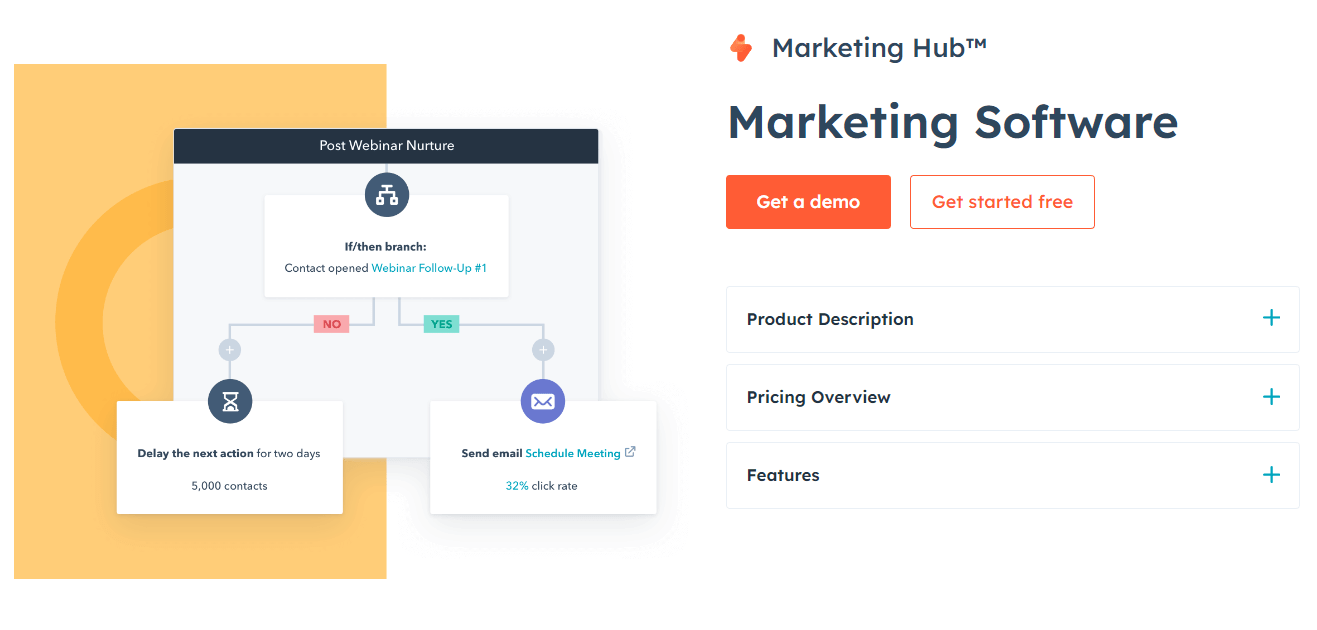The height and width of the screenshot is (630, 1317).
Task: Select the NO branch label
Action: (x=331, y=324)
